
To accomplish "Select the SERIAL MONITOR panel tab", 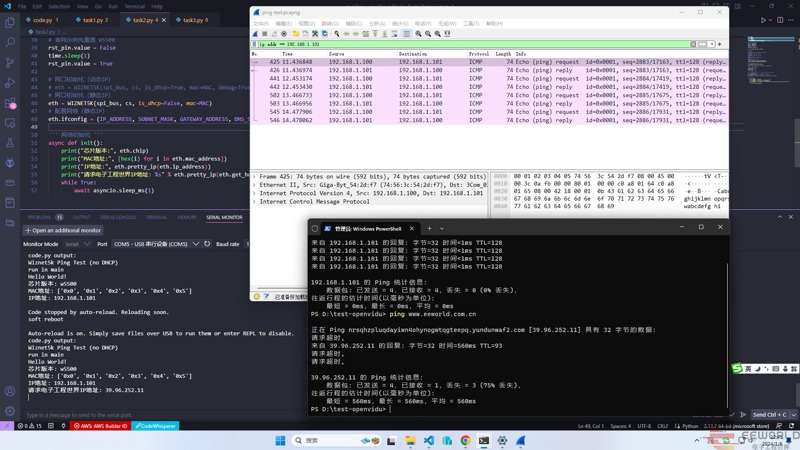I will coord(224,216).
